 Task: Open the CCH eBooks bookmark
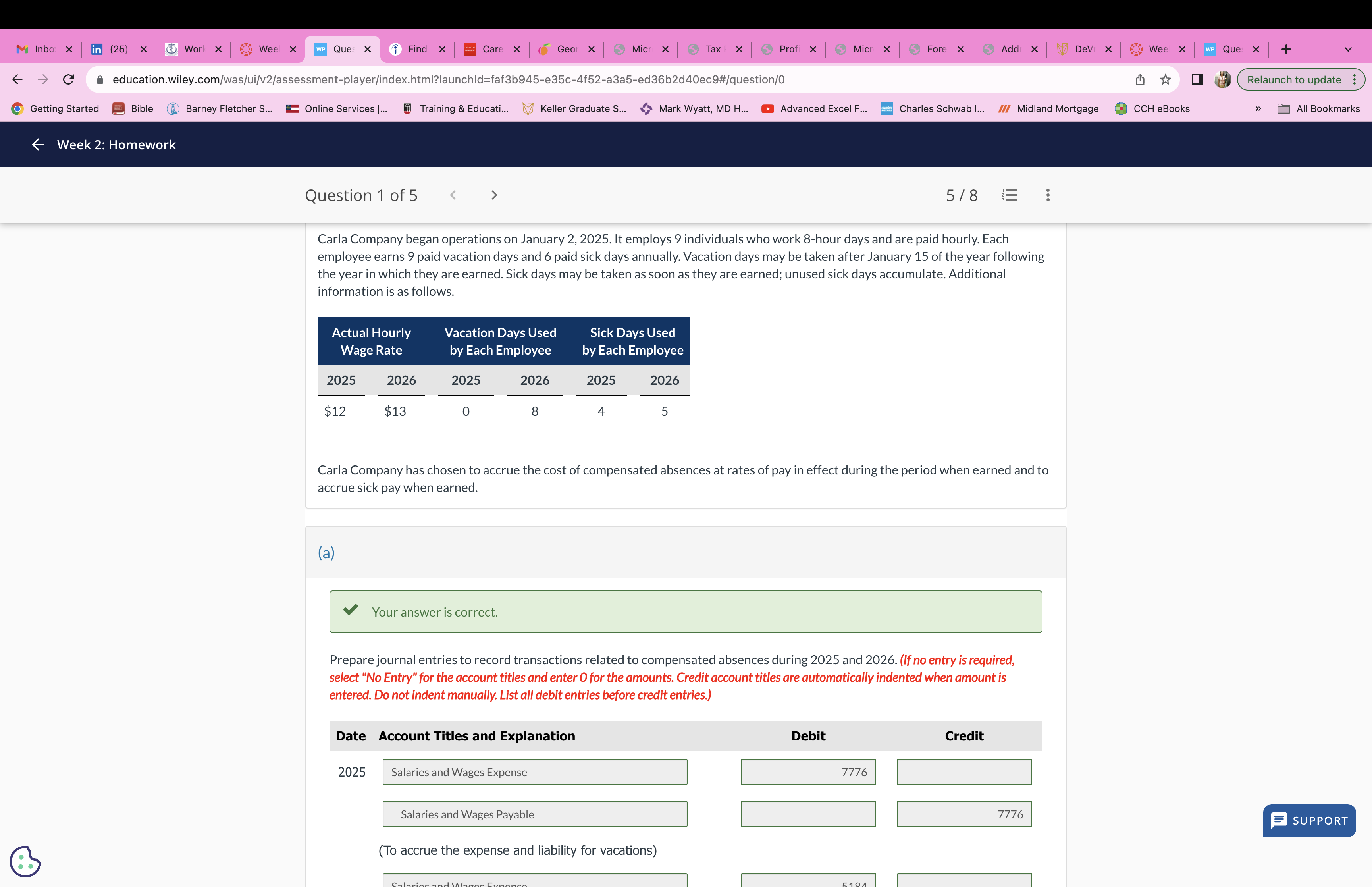click(x=1152, y=108)
